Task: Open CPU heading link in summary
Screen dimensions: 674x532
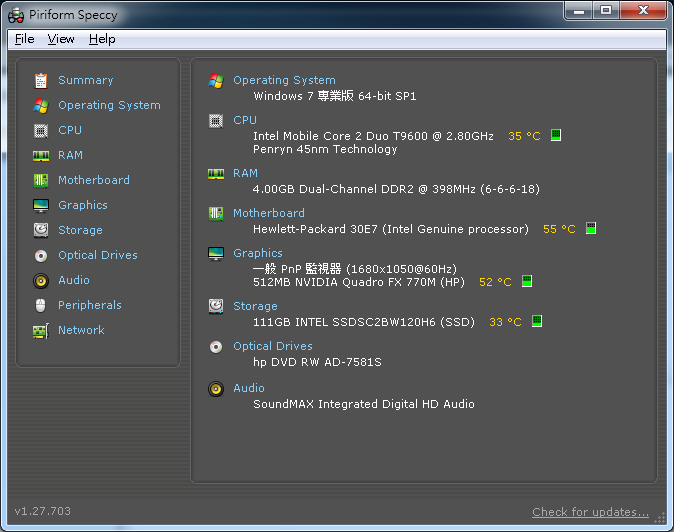Action: [245, 120]
